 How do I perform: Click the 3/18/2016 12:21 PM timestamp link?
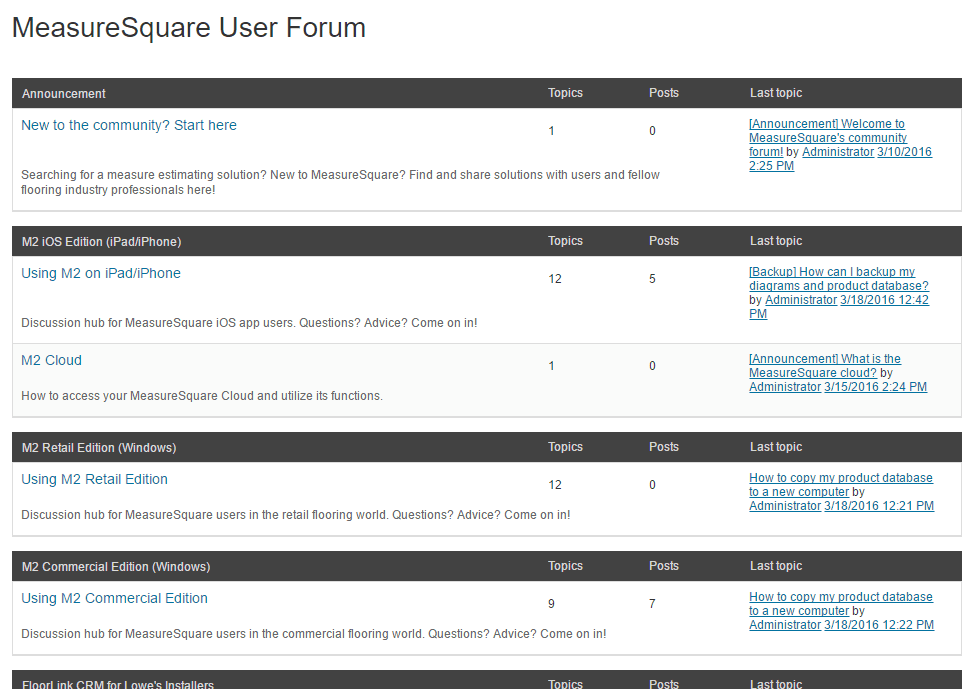[x=878, y=506]
